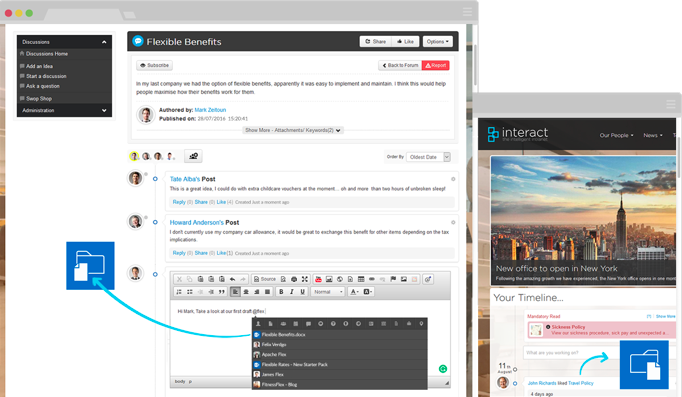The image size is (682, 397).
Task: Open the Order By Oldest Date dropdown
Action: (x=428, y=157)
